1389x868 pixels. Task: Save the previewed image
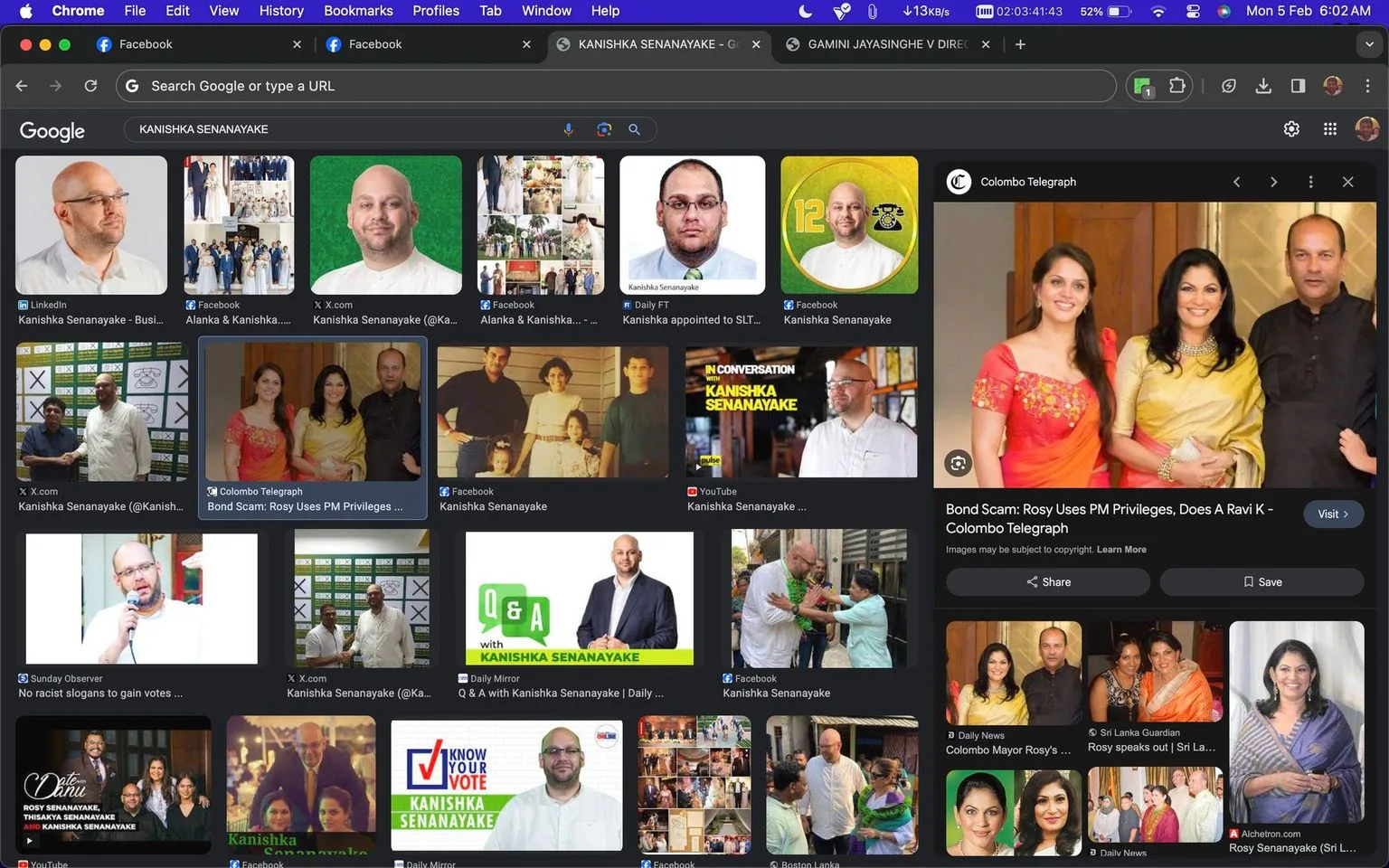(1261, 582)
